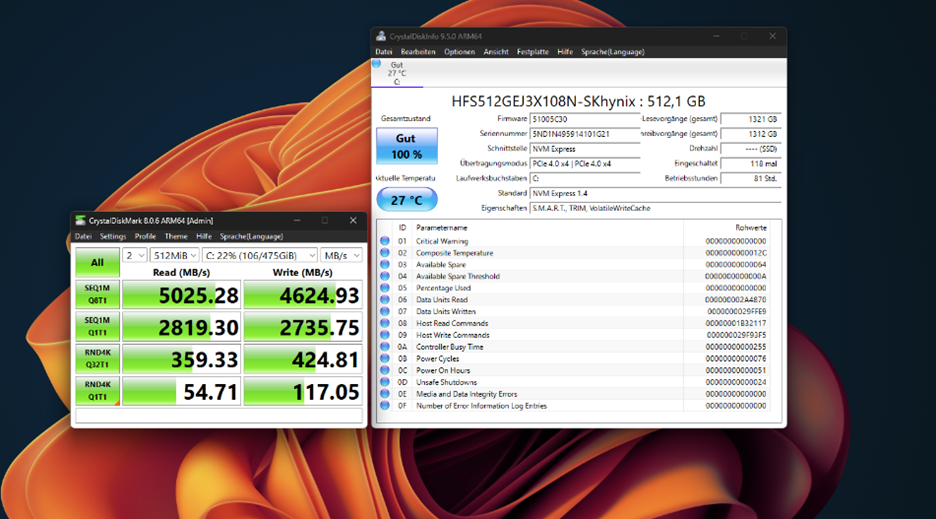Image resolution: width=936 pixels, height=519 pixels.
Task: Open Festplatte menu in CrystalDiskInfo
Action: tap(532, 52)
